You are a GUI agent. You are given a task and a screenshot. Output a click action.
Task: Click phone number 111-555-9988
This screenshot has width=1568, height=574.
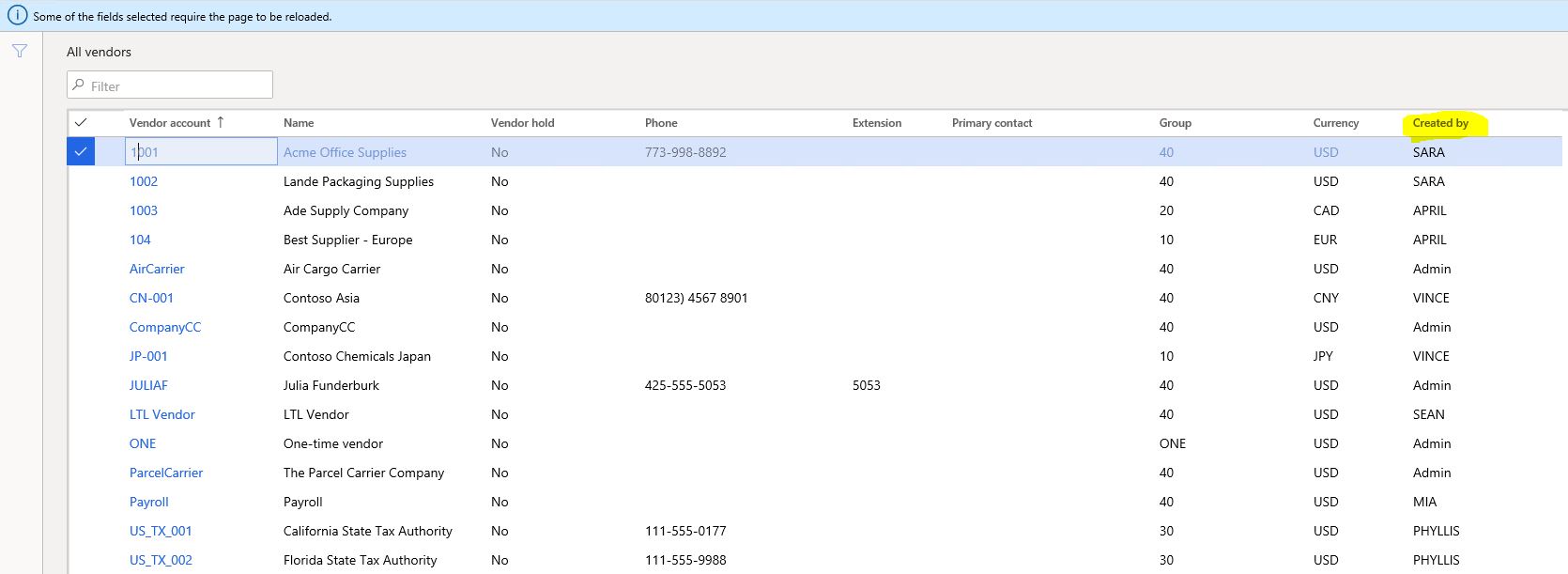tap(685, 560)
